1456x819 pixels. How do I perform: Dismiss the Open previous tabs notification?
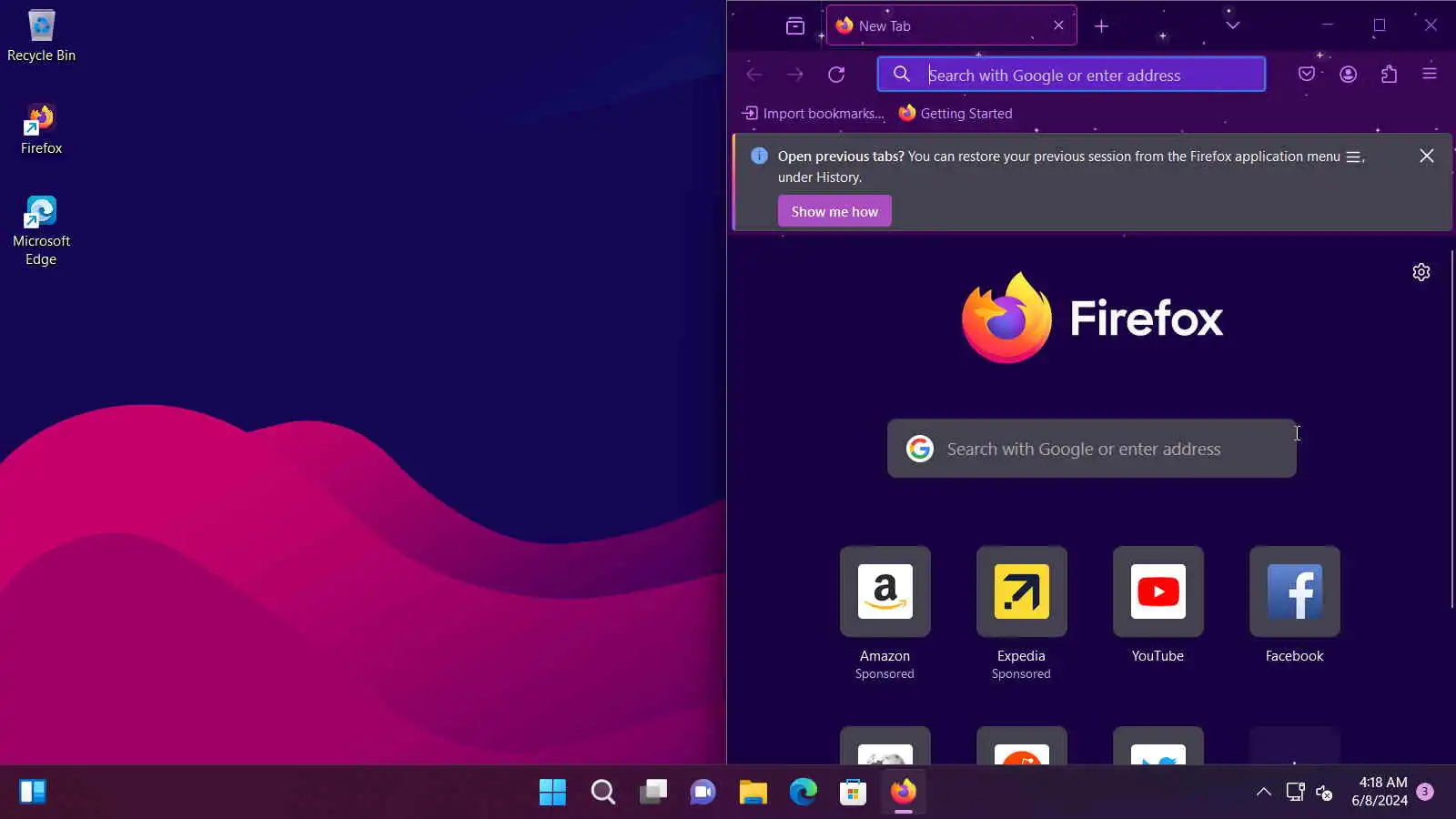tap(1427, 157)
